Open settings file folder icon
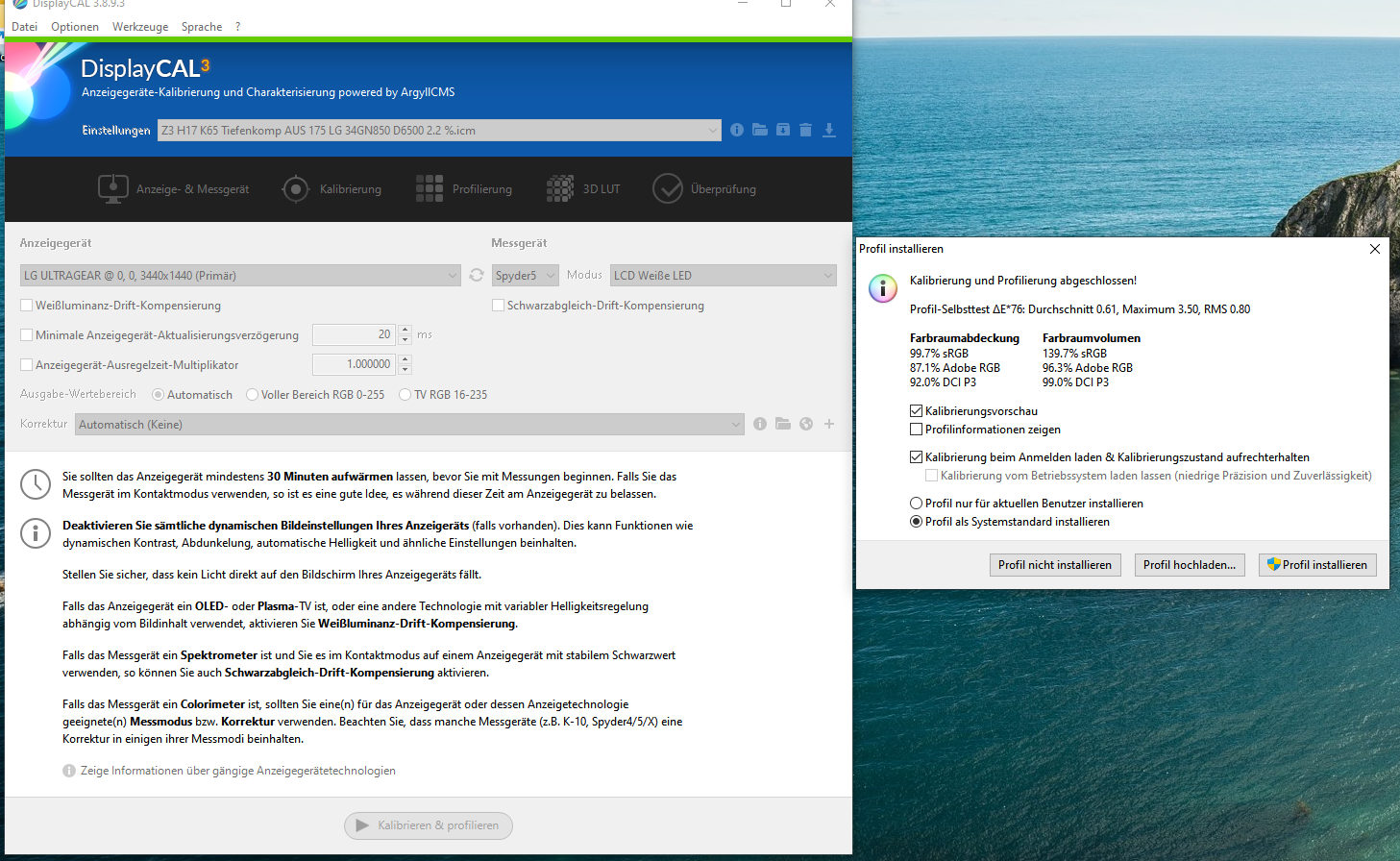 [760, 130]
